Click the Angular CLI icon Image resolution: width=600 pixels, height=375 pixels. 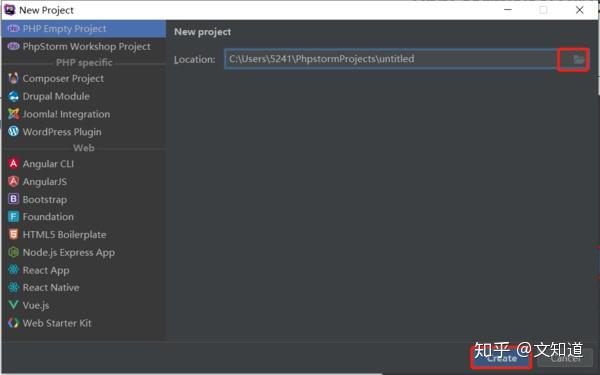coord(13,164)
